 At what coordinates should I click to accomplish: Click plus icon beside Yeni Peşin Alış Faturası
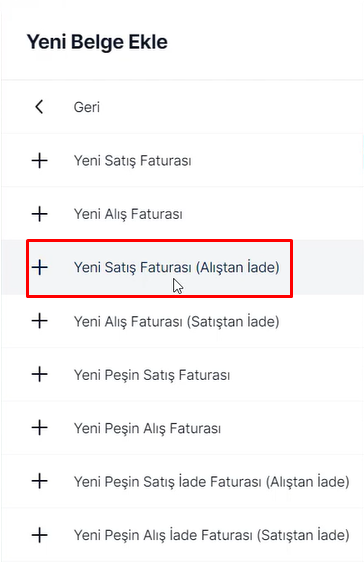click(x=39, y=428)
